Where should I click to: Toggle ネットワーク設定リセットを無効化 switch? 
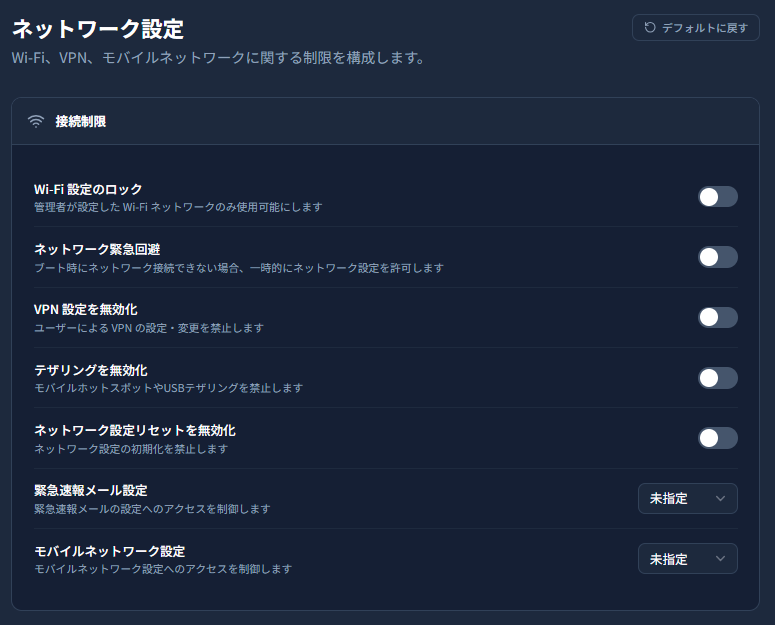coord(718,438)
